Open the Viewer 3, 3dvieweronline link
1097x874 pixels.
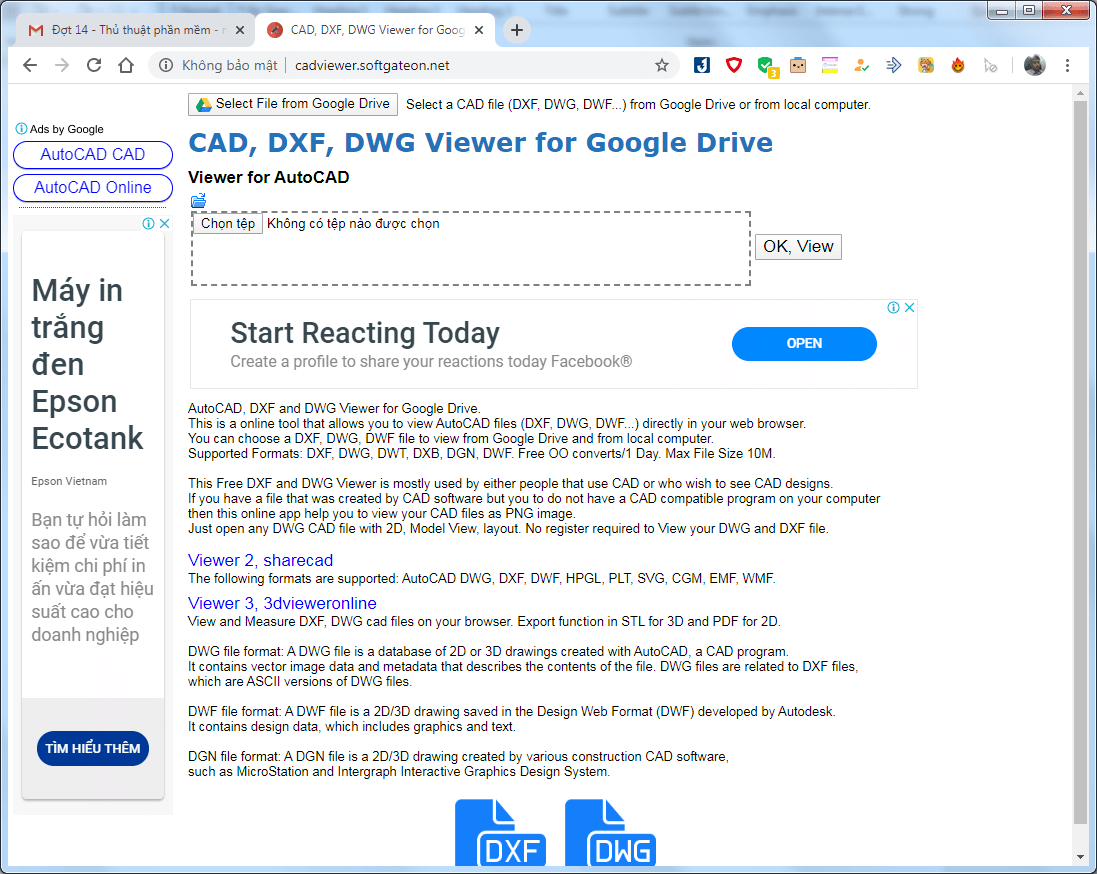point(282,603)
